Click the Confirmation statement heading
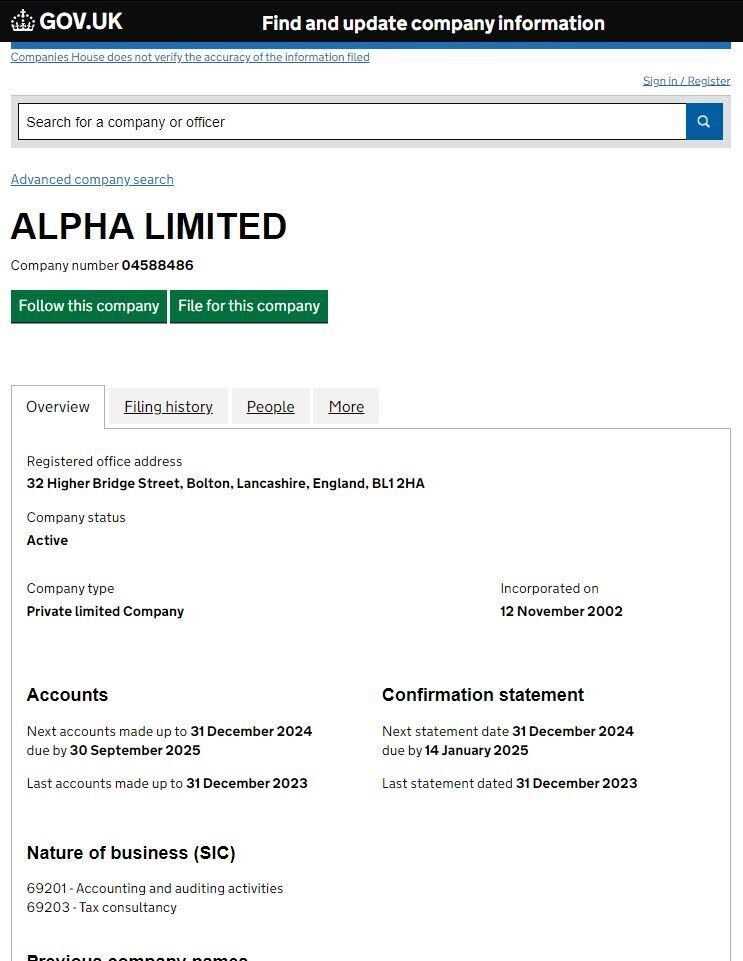Screen dimensions: 743x961 point(483,695)
